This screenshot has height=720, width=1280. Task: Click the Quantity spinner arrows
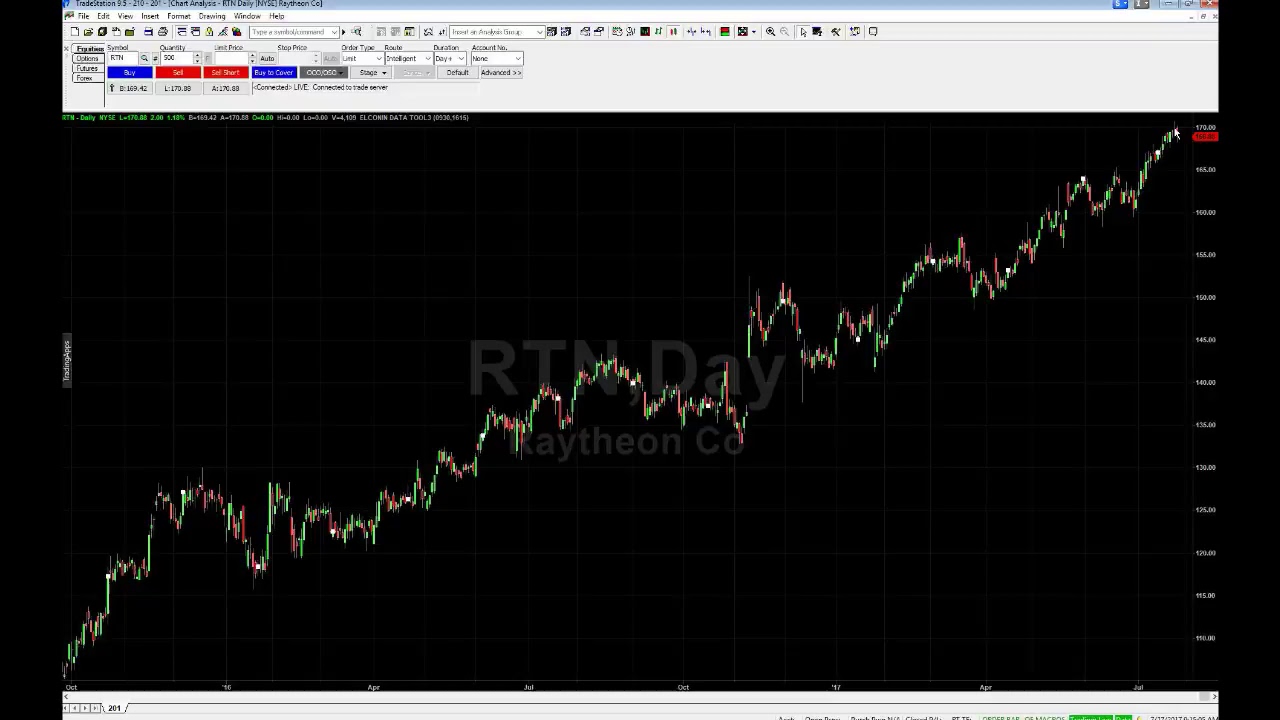(197, 58)
